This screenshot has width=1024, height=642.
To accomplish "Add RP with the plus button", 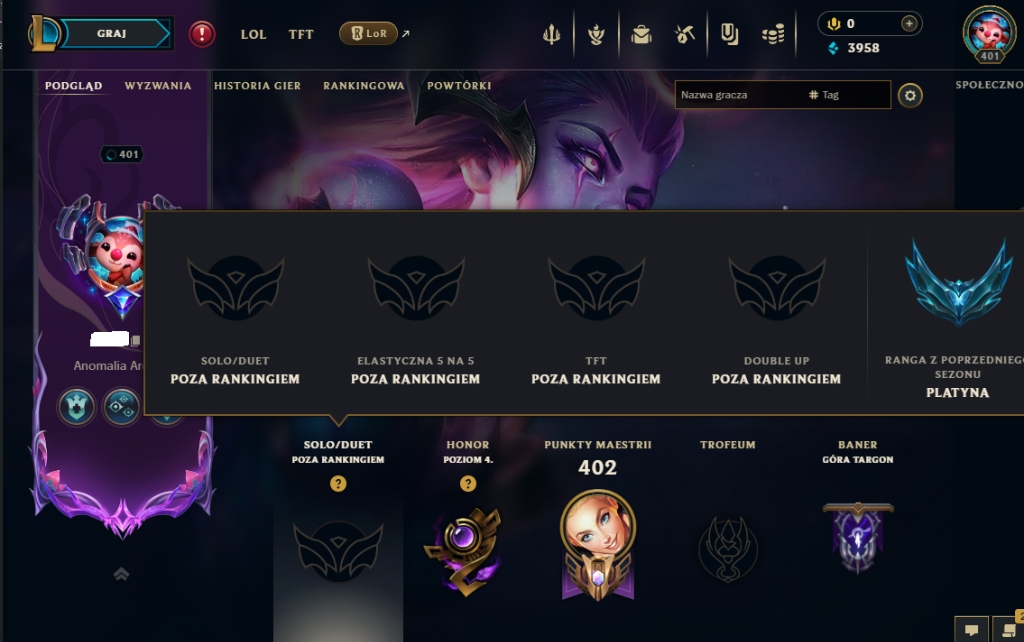I will click(908, 24).
